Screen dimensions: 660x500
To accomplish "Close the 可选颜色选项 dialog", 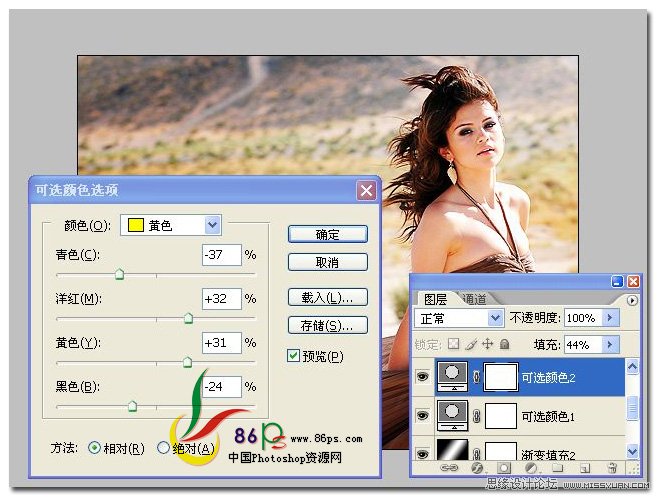I will pos(366,191).
